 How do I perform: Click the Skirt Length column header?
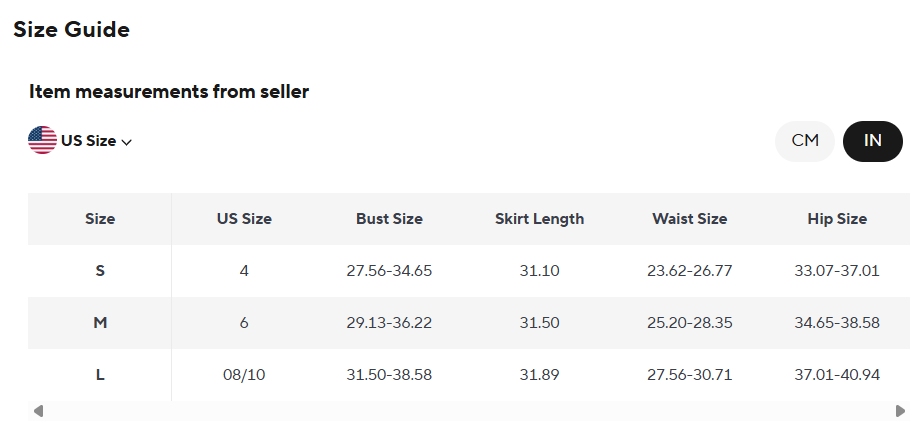point(539,219)
